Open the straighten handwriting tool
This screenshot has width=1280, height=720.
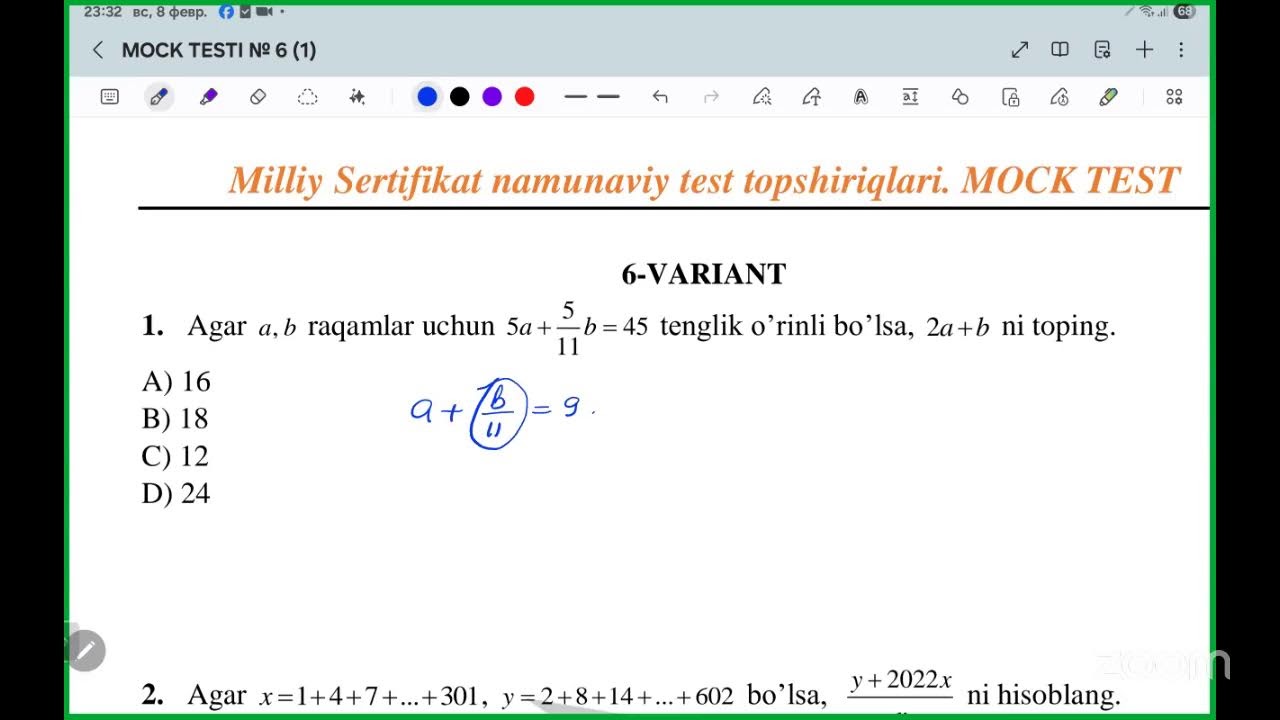[x=910, y=97]
